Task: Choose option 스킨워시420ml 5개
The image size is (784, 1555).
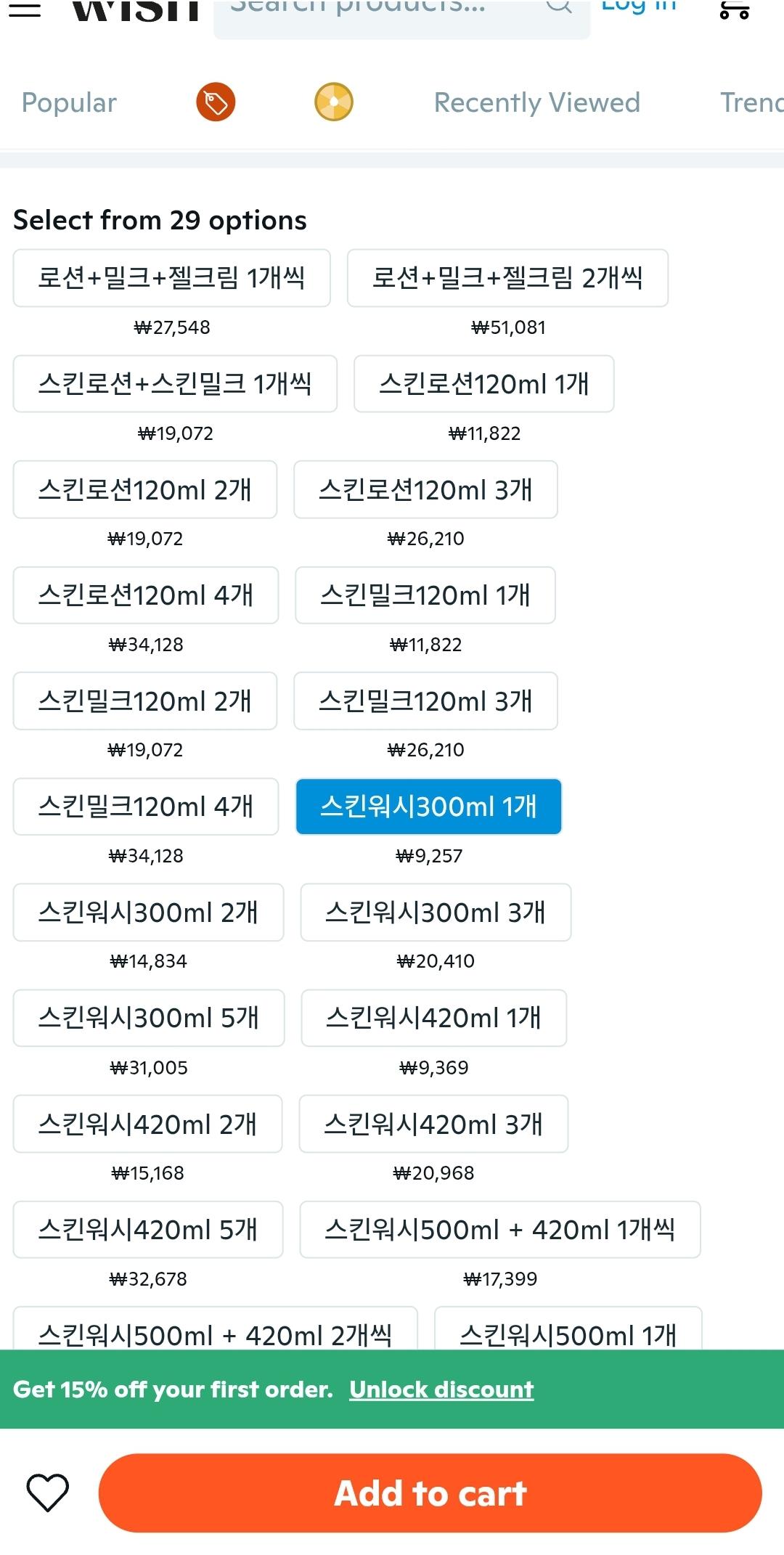Action: pos(148,1230)
